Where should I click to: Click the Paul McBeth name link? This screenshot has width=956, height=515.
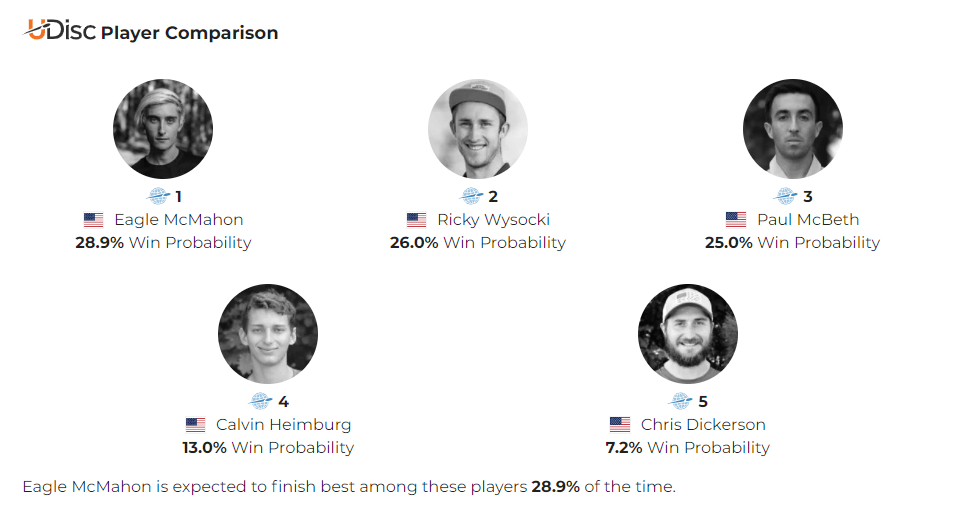(x=808, y=219)
